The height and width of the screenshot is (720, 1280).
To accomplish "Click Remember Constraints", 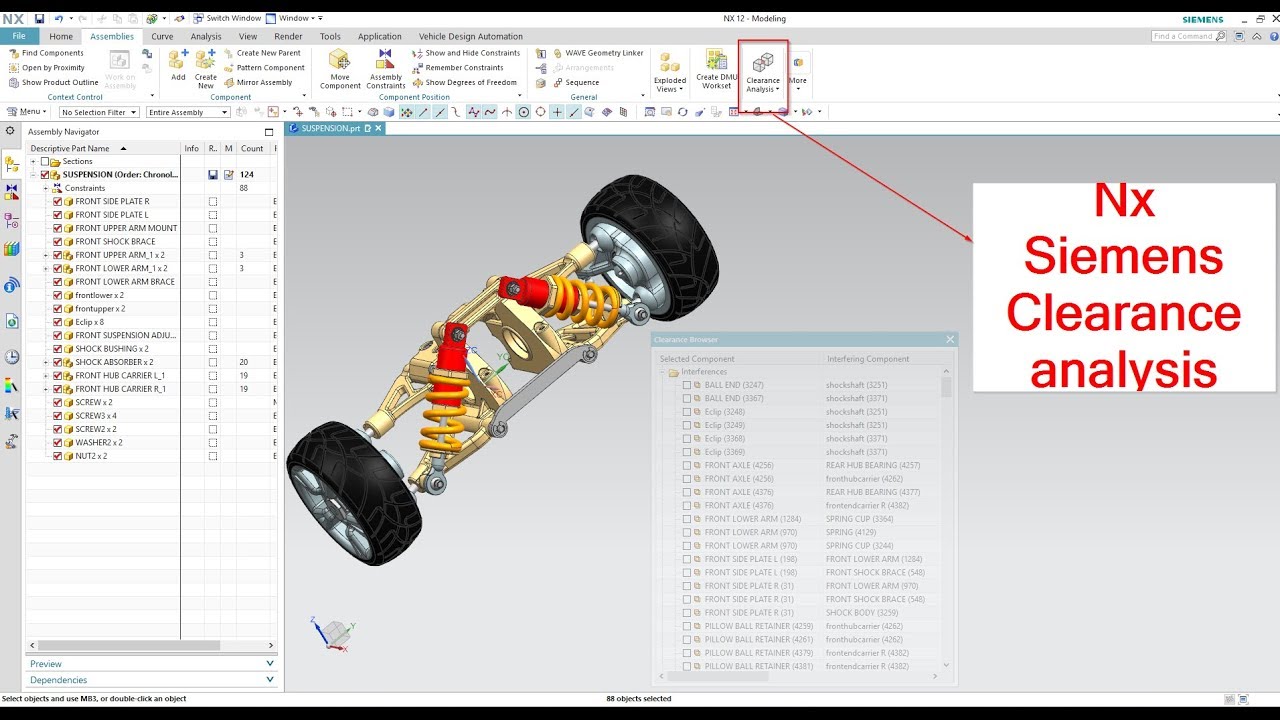I will (458, 68).
